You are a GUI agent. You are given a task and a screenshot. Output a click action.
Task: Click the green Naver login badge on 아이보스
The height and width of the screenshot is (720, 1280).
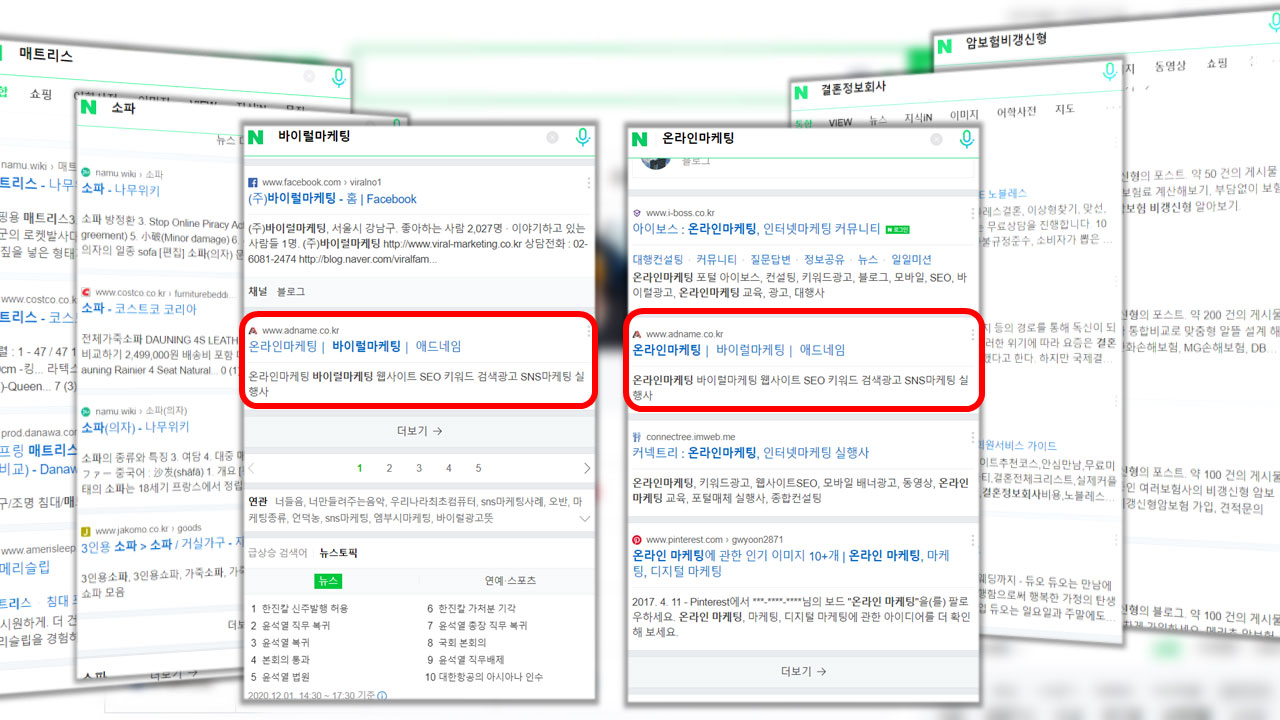(x=897, y=229)
